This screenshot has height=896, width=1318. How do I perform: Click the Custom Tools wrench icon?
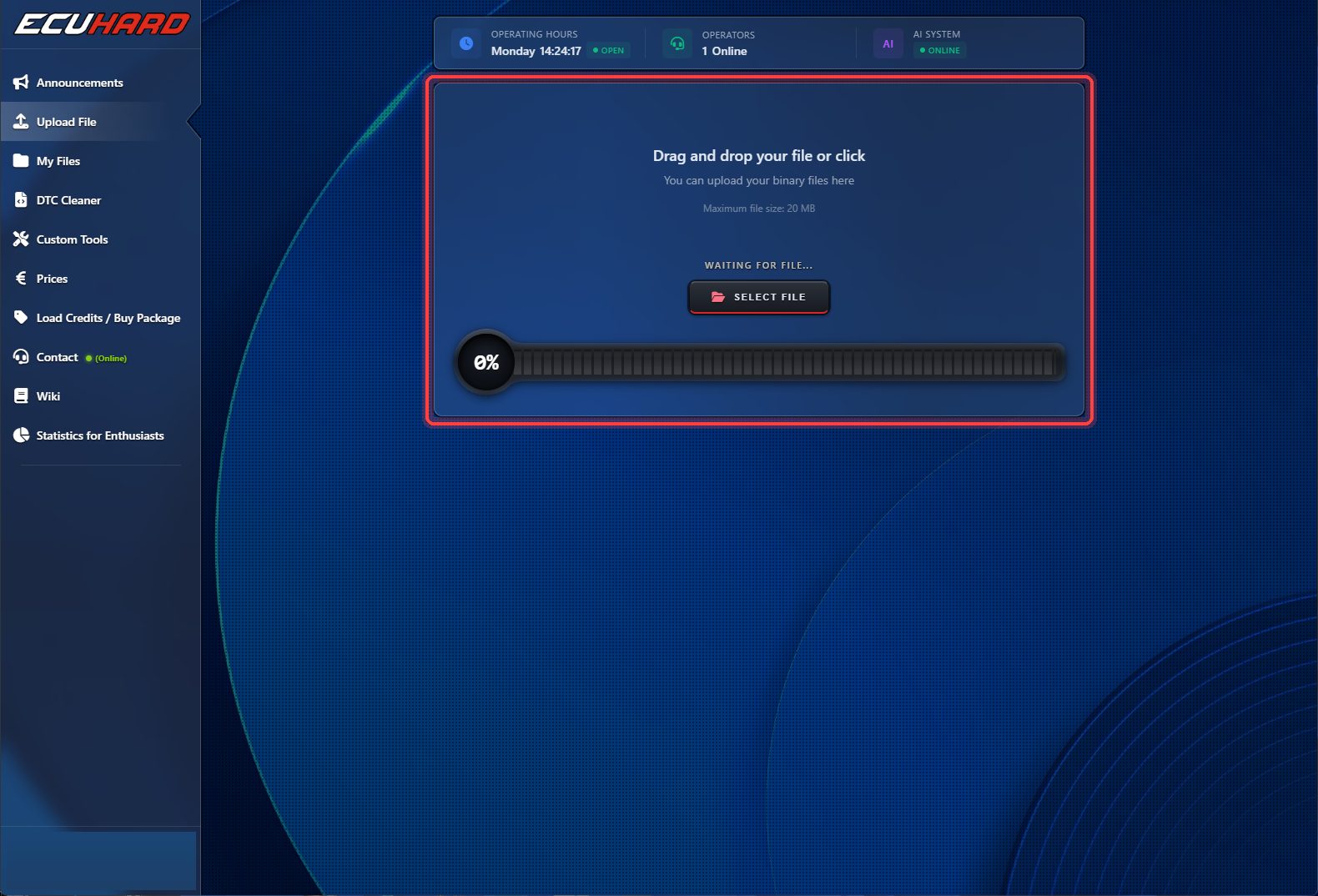coord(21,239)
